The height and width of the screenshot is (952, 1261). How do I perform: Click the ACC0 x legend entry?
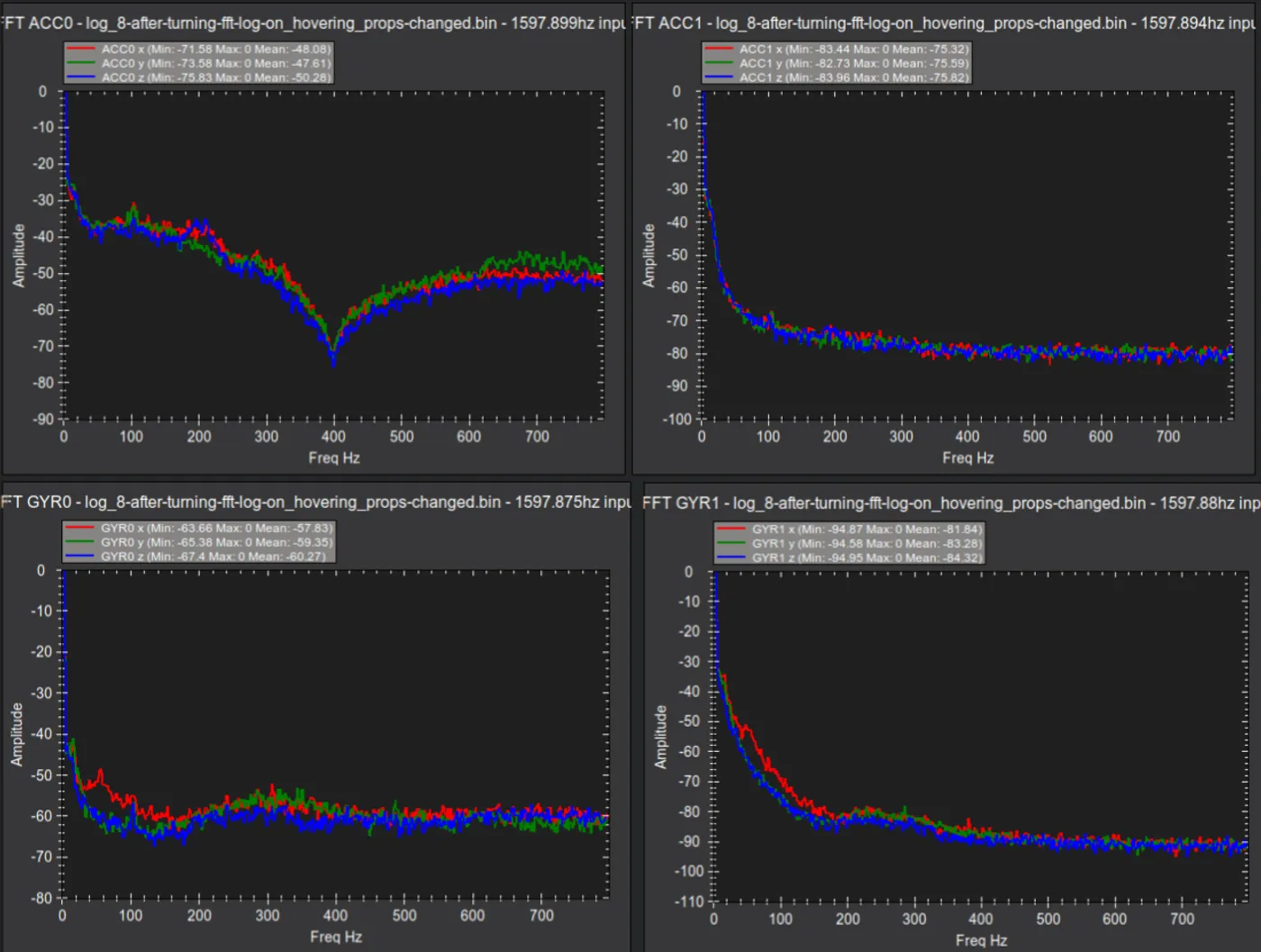point(199,50)
